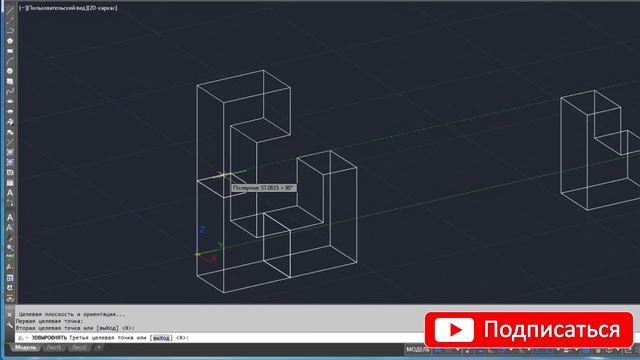Select the Hatch tool
This screenshot has height=360, width=640.
[10, 152]
